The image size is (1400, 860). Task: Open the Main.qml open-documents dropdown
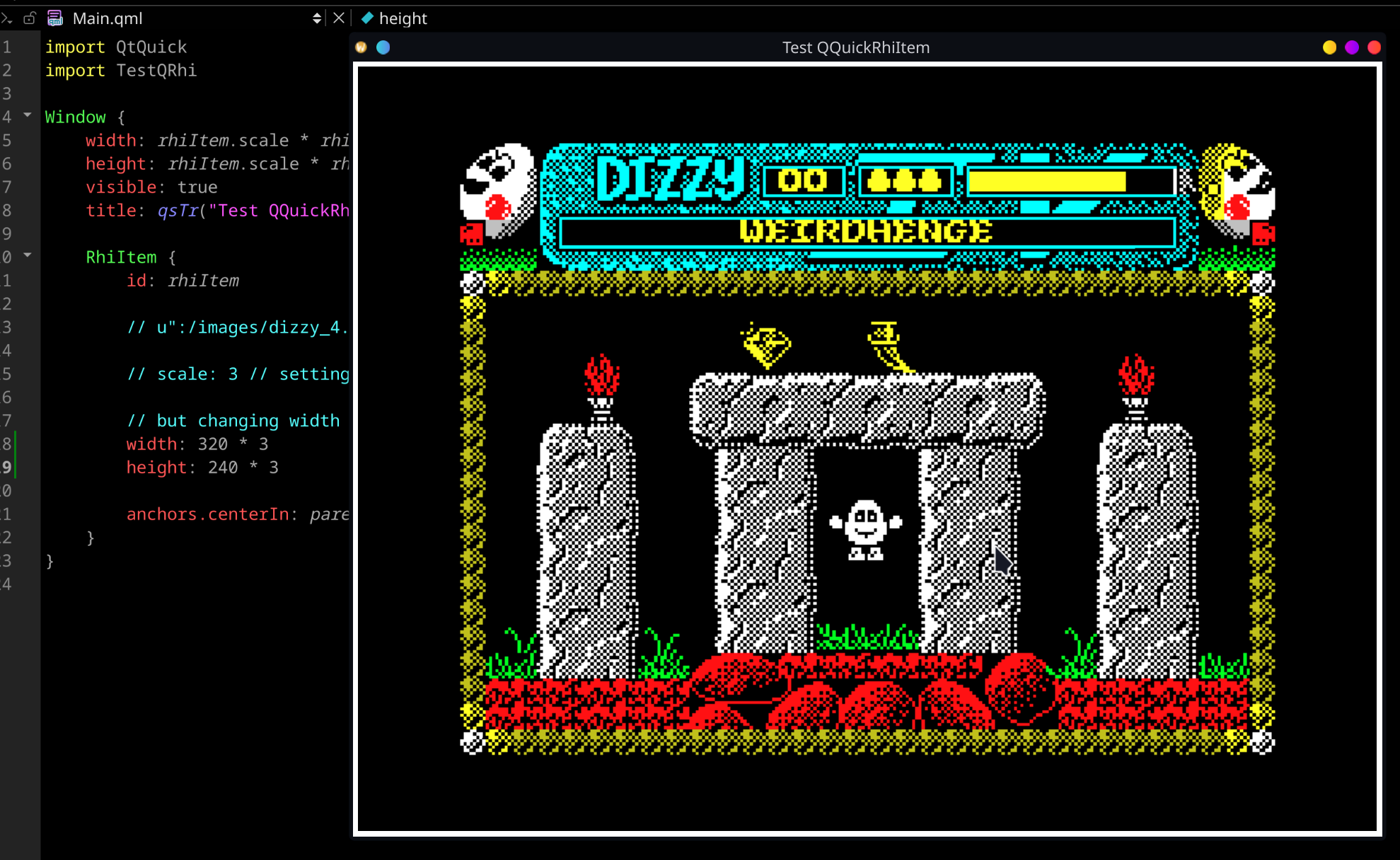(316, 18)
